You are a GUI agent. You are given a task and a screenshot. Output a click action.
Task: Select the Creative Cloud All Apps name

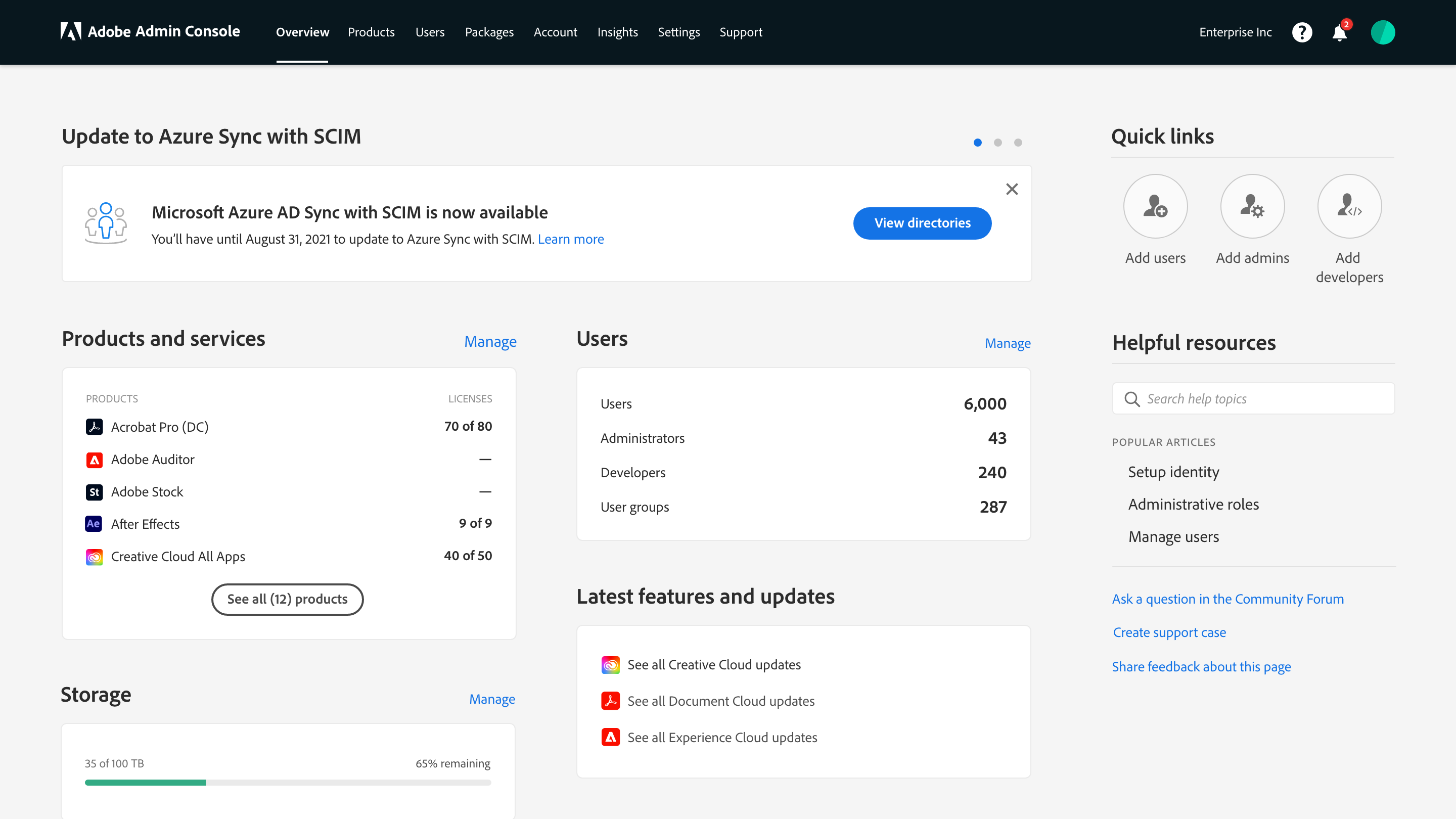[x=178, y=557]
